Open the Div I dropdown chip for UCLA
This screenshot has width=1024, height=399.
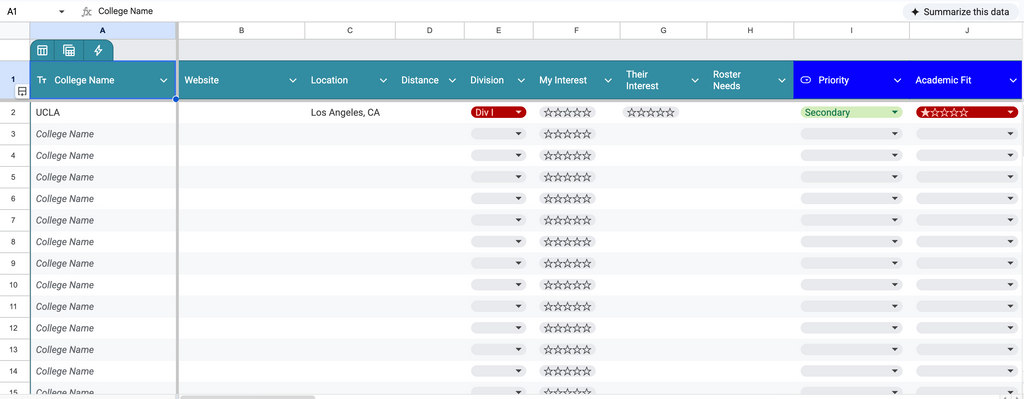pos(498,112)
